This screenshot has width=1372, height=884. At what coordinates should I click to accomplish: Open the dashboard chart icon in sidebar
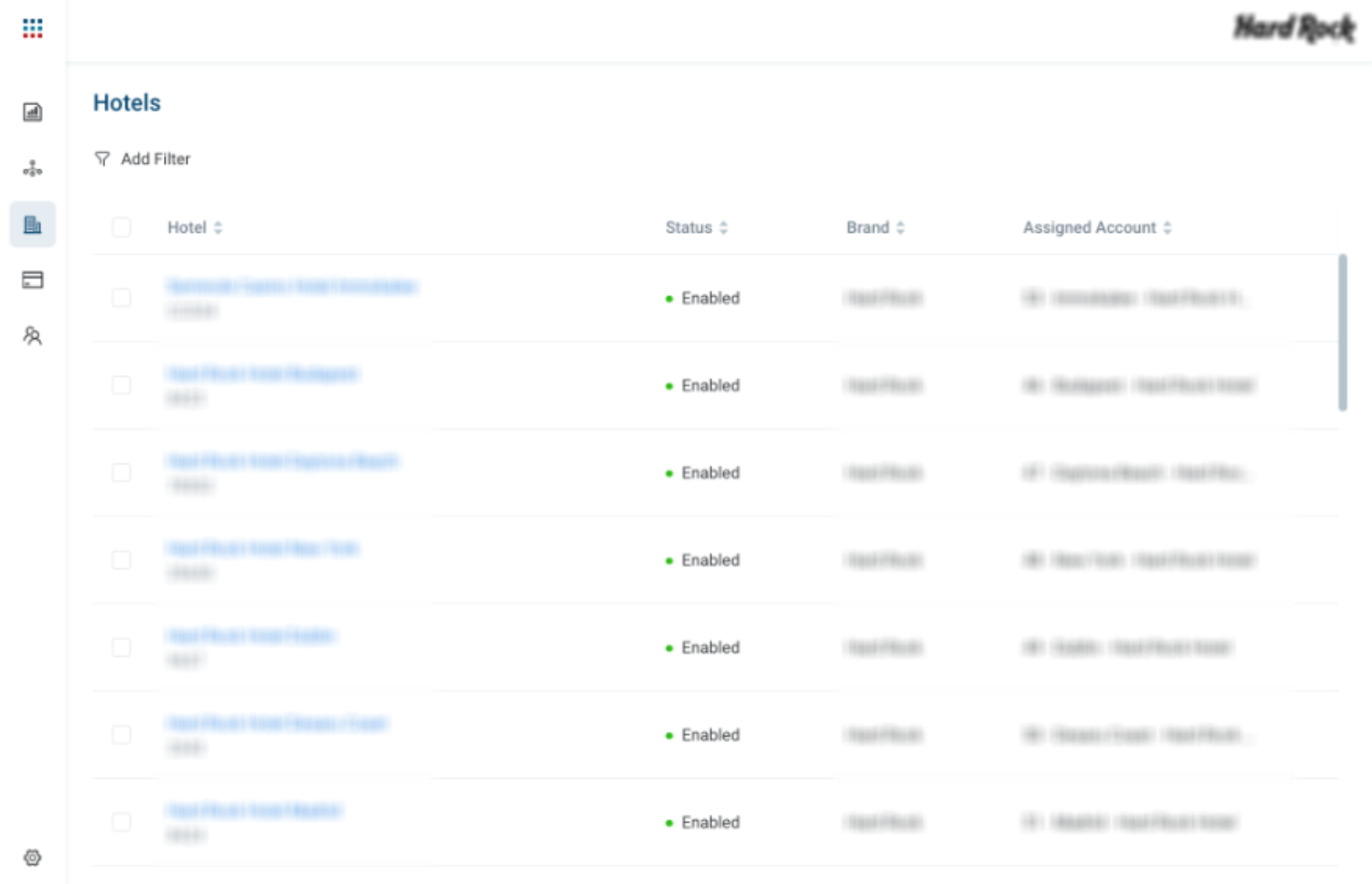click(x=33, y=112)
